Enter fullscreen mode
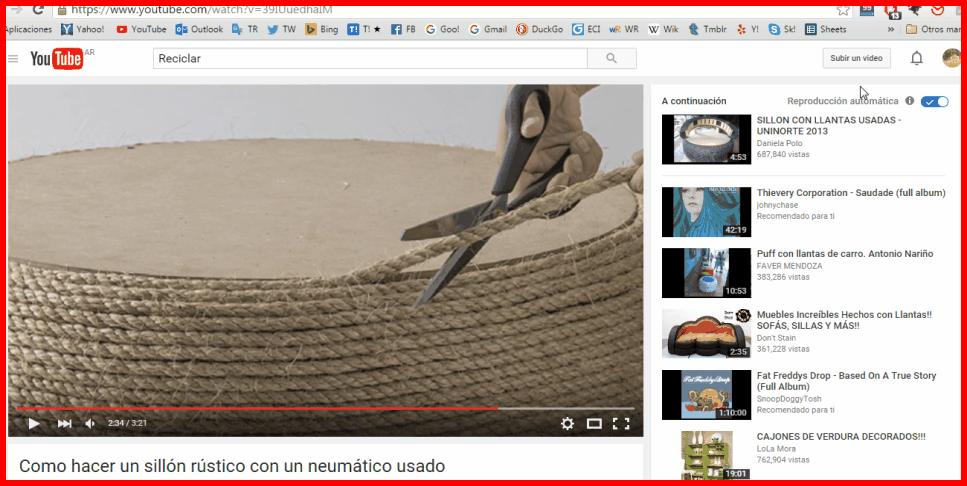The height and width of the screenshot is (486, 967). pyautogui.click(x=621, y=423)
